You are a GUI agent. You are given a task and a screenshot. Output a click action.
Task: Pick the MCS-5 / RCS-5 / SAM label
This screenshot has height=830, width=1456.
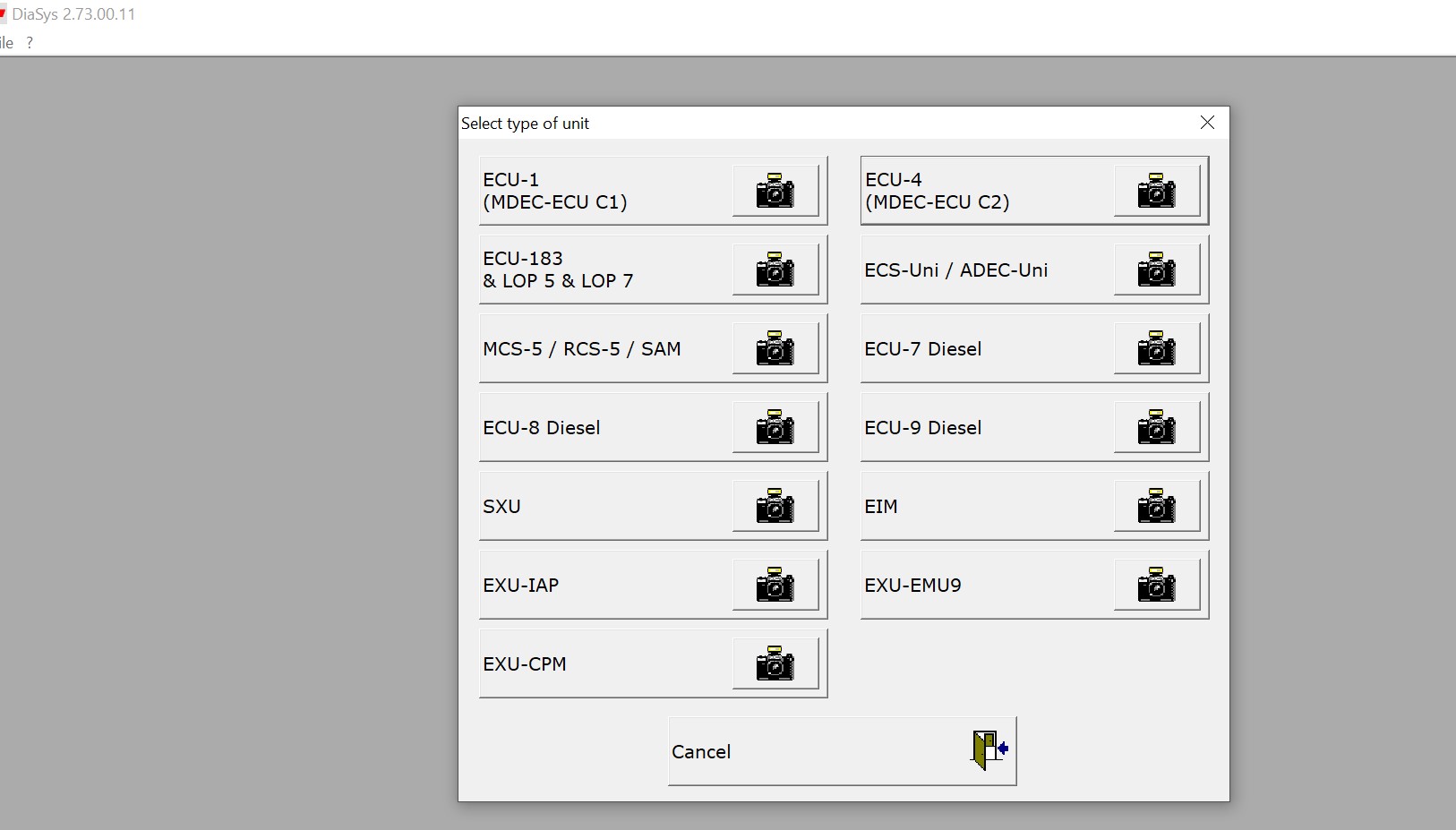582,349
